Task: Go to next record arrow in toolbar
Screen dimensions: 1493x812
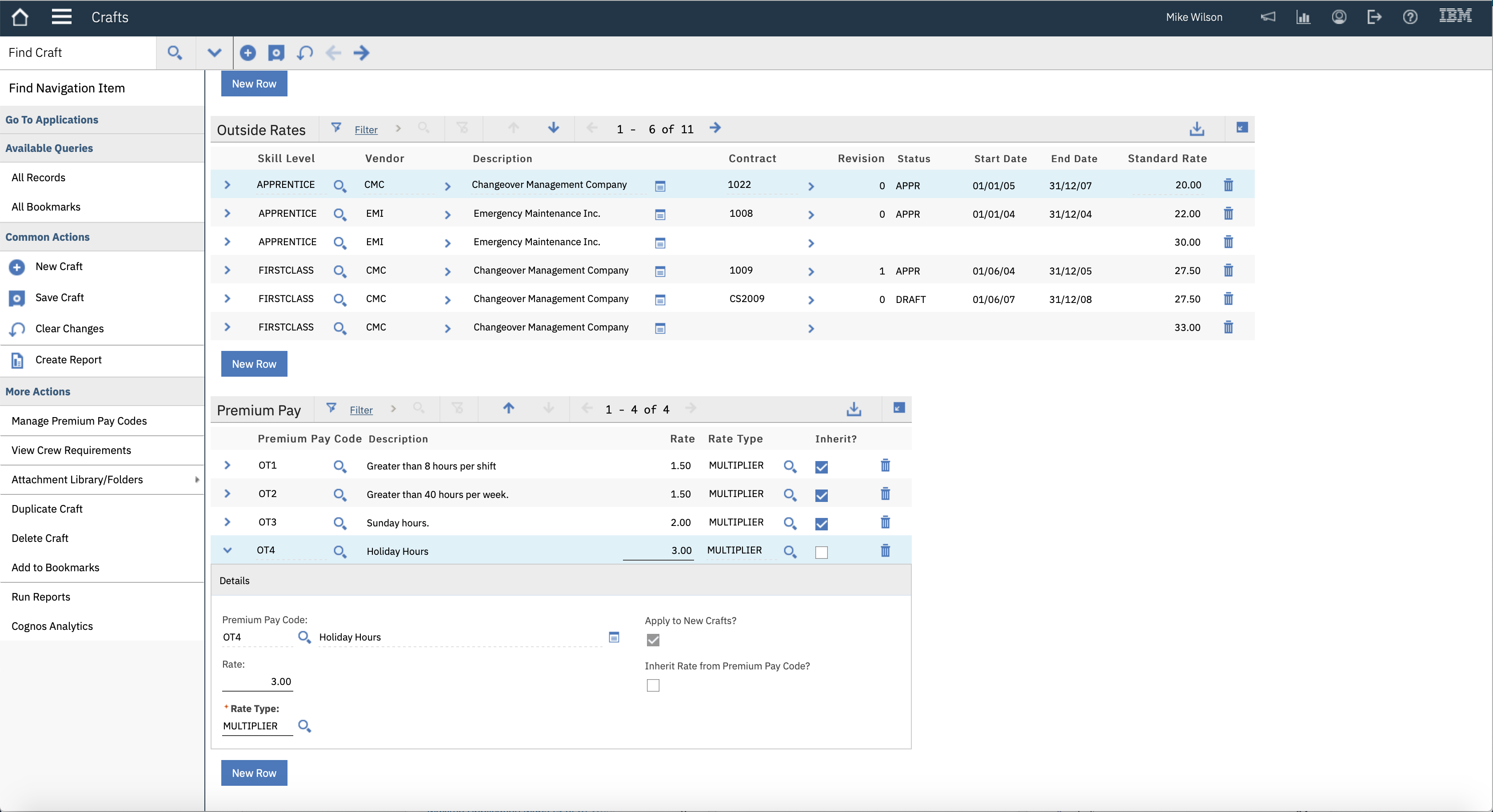Action: click(362, 53)
